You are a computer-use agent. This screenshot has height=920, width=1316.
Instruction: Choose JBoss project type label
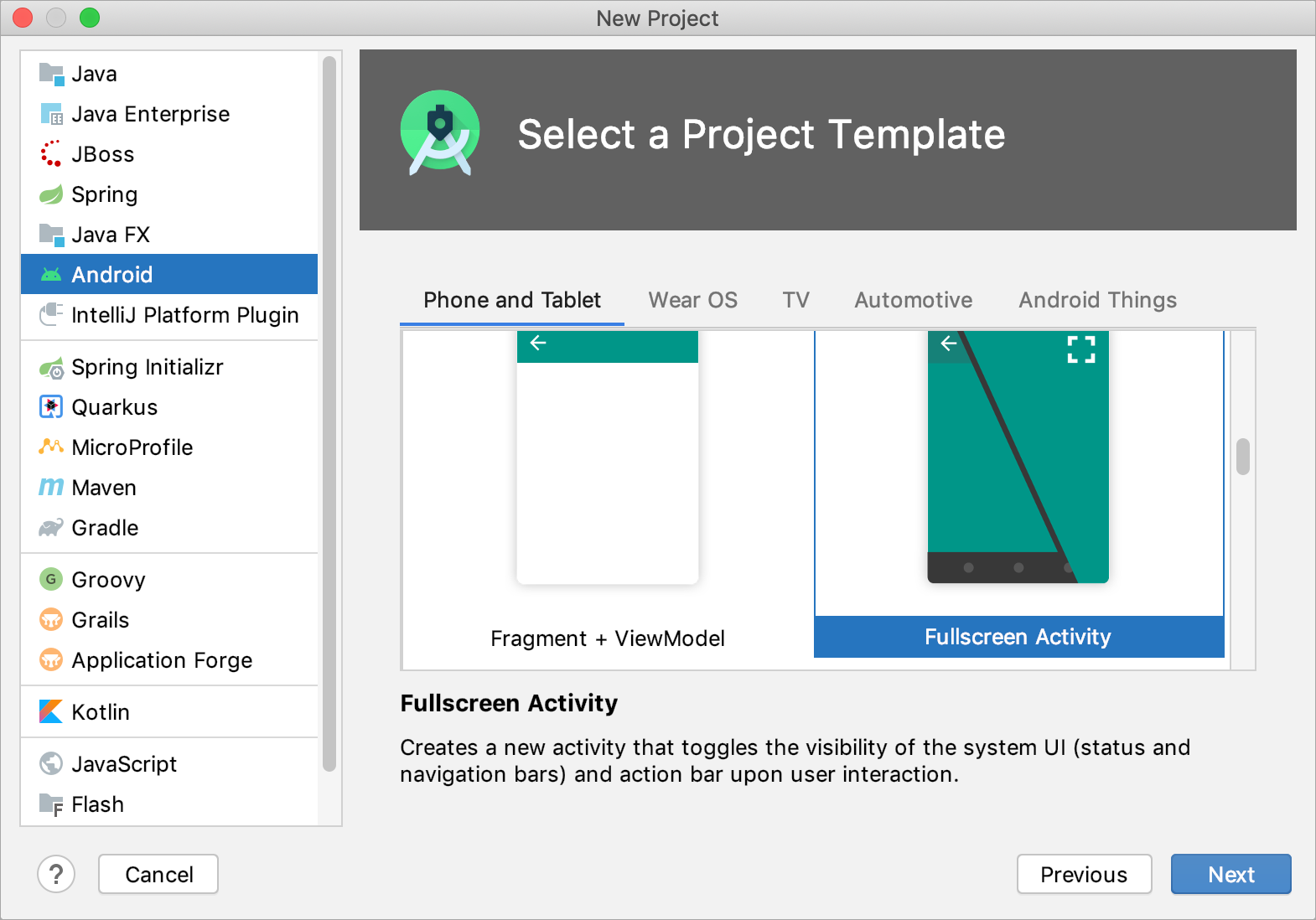pos(103,154)
